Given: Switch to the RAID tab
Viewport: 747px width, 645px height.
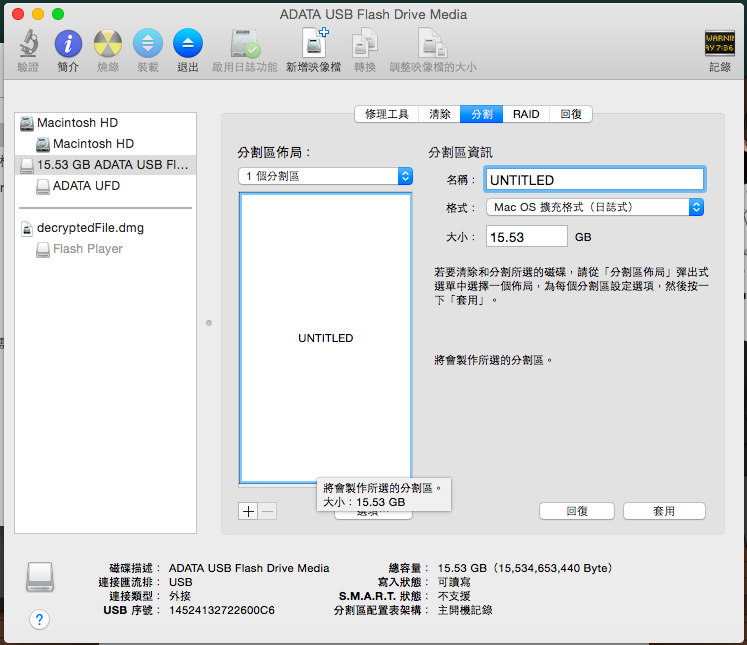Looking at the screenshot, I should pos(526,114).
